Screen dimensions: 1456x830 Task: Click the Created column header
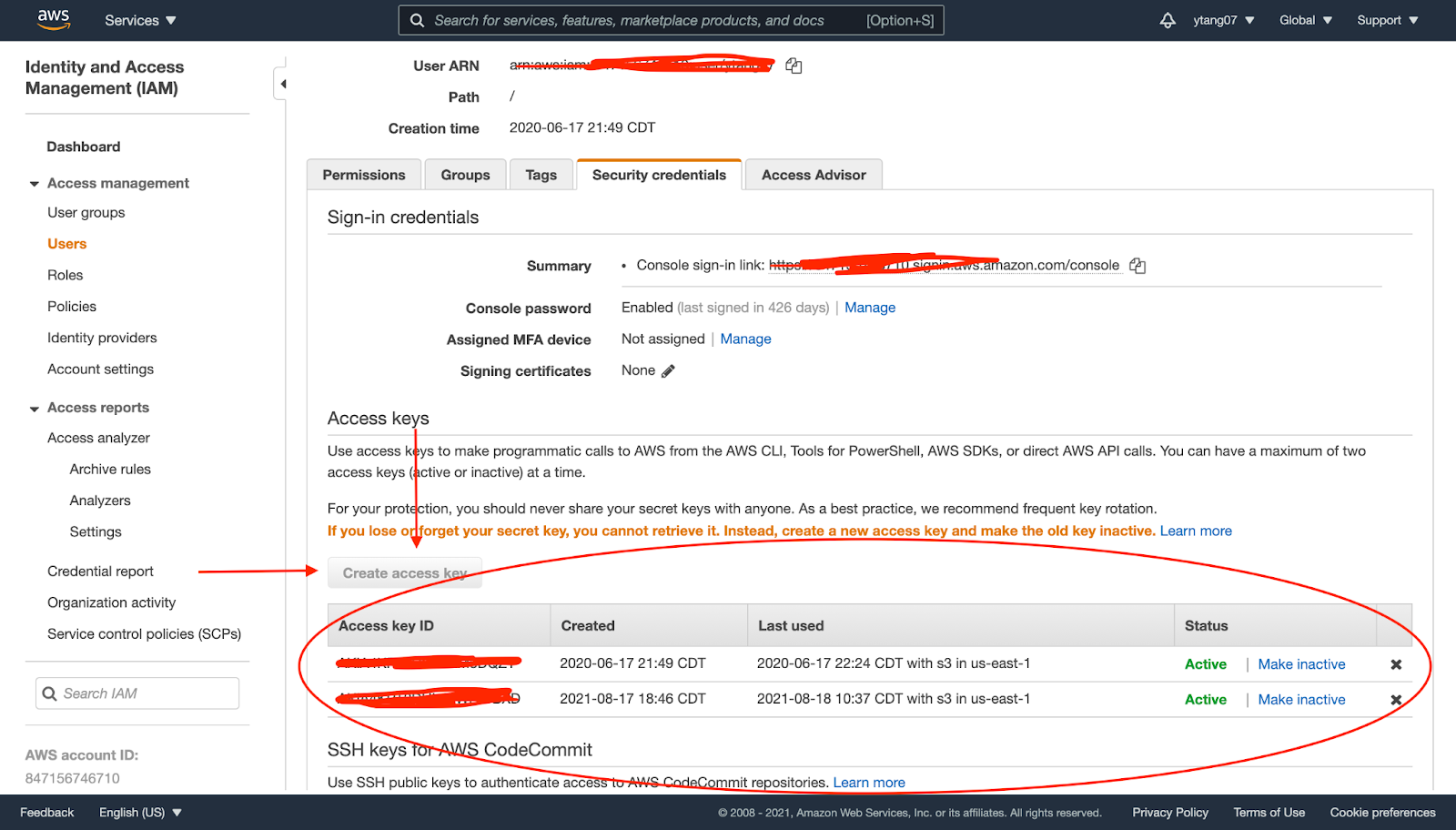[x=649, y=625]
